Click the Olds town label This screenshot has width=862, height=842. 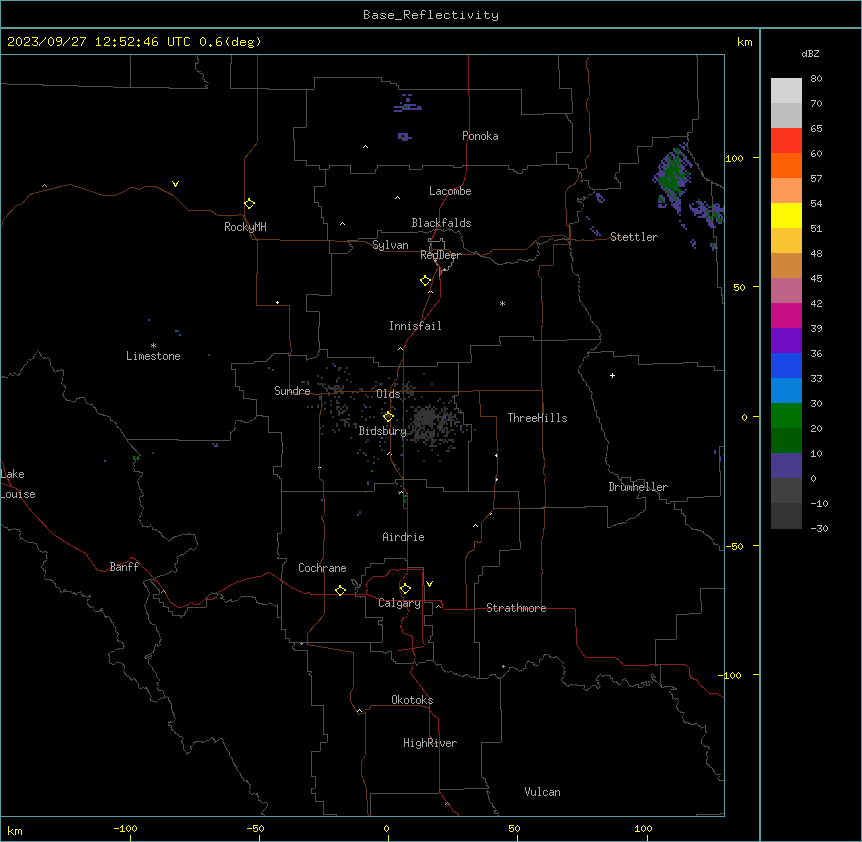388,394
